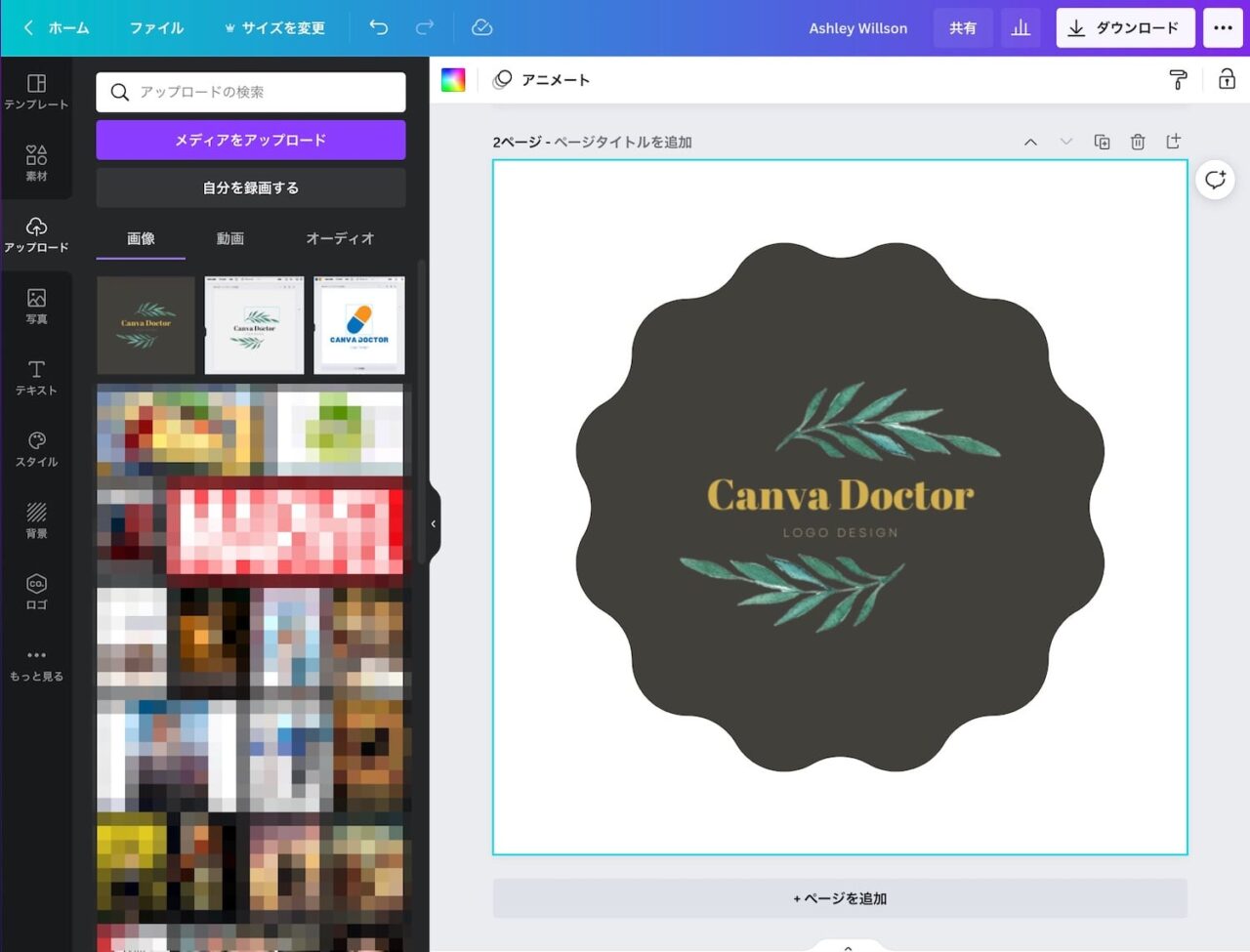Collapse the side panel with arrow handle

tap(433, 524)
